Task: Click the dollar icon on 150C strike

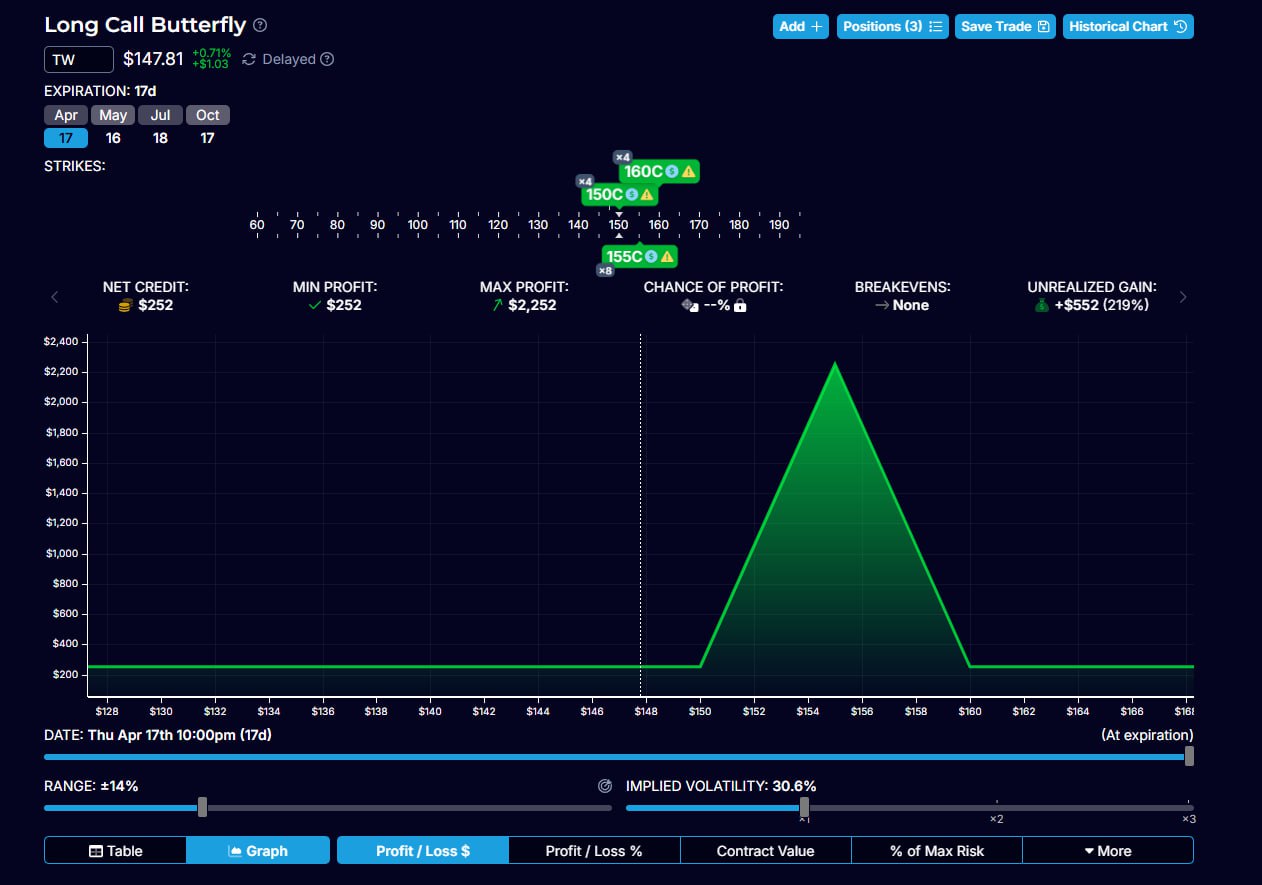Action: tap(632, 195)
